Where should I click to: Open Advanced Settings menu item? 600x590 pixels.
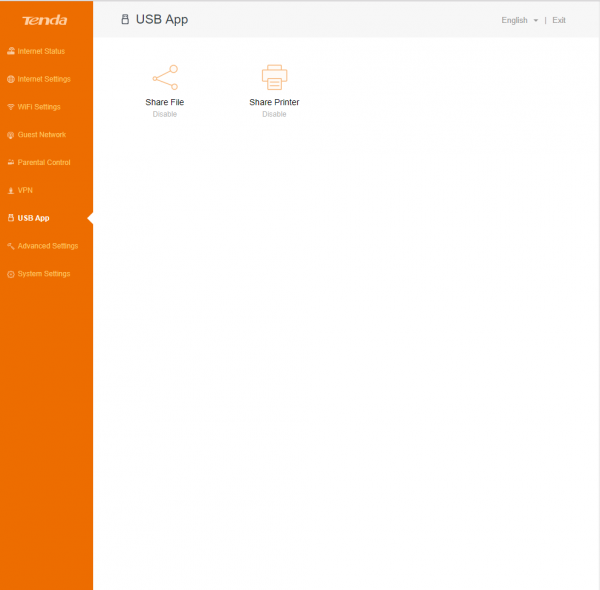point(47,246)
